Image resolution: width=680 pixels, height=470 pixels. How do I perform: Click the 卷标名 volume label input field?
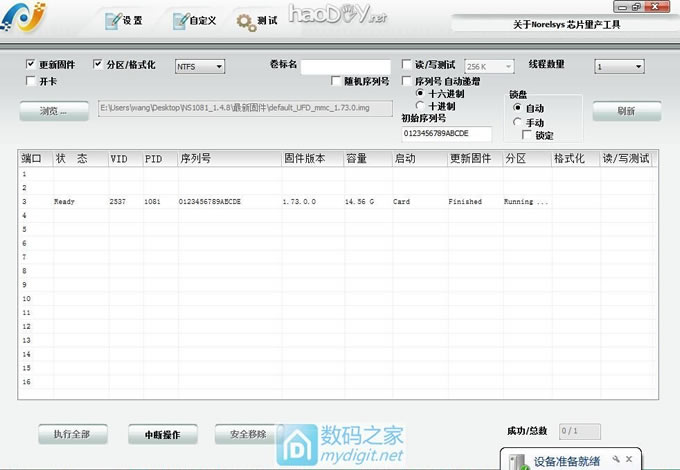tap(345, 66)
